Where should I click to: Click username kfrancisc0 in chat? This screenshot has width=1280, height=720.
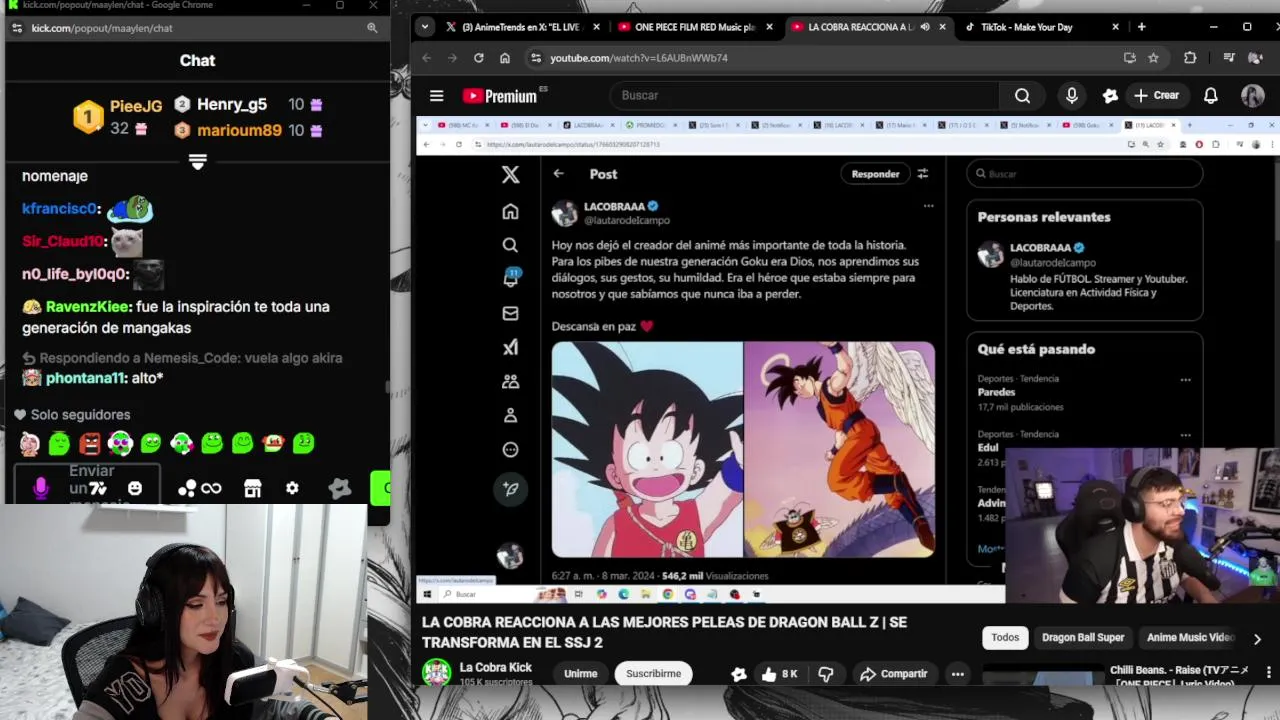pos(60,209)
